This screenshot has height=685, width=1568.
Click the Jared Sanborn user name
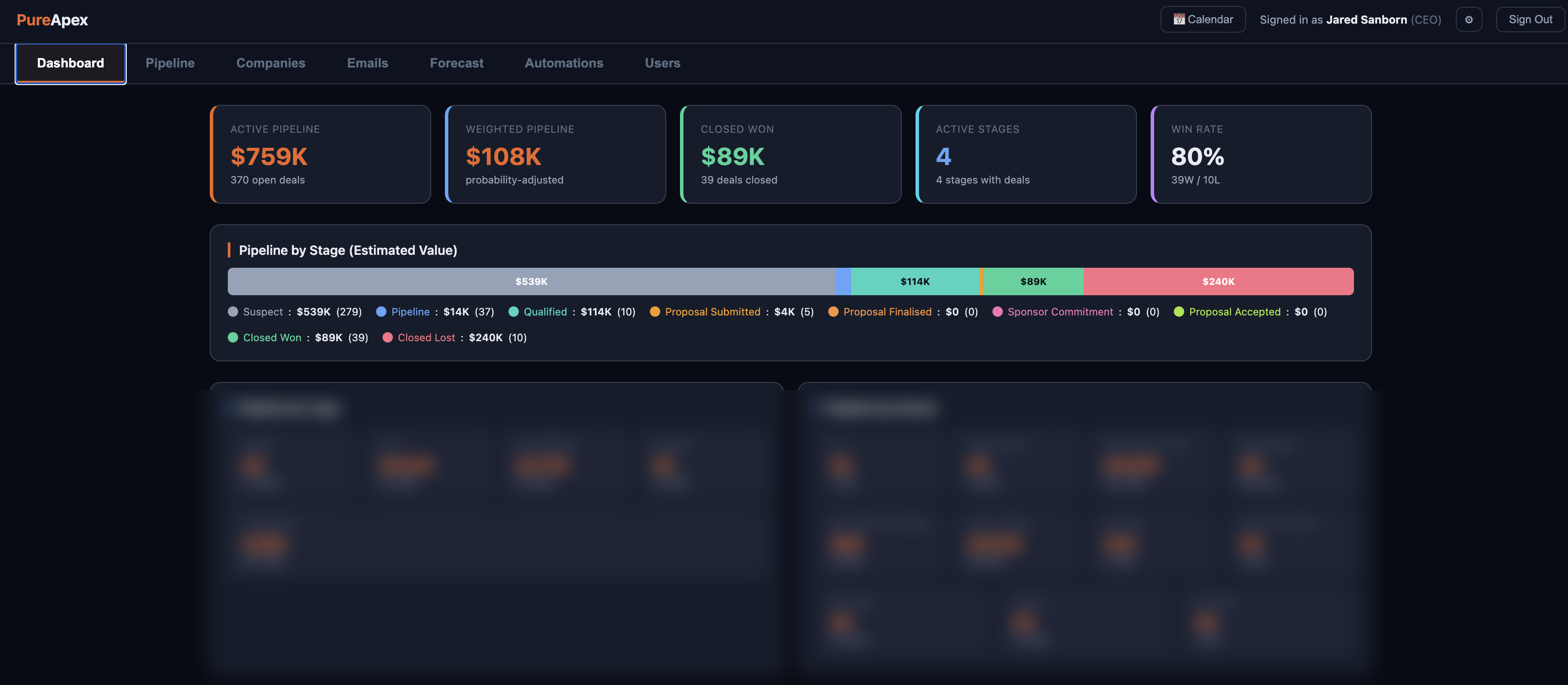point(1366,19)
